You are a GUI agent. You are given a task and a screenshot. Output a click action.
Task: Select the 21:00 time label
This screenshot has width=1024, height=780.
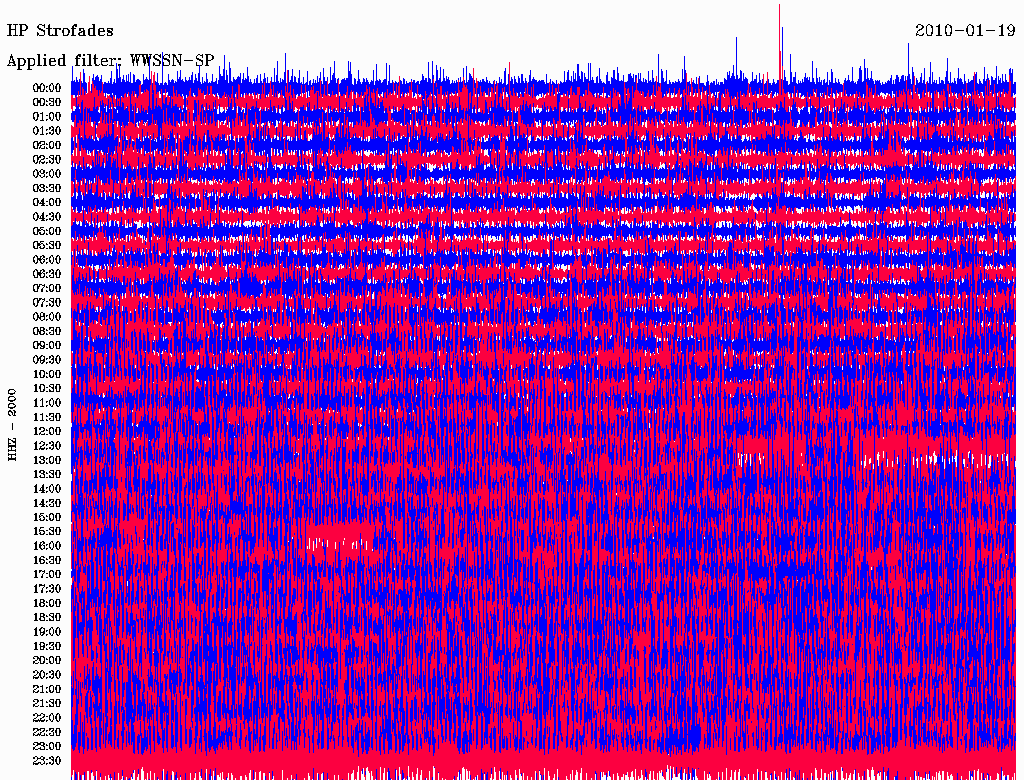pyautogui.click(x=47, y=689)
